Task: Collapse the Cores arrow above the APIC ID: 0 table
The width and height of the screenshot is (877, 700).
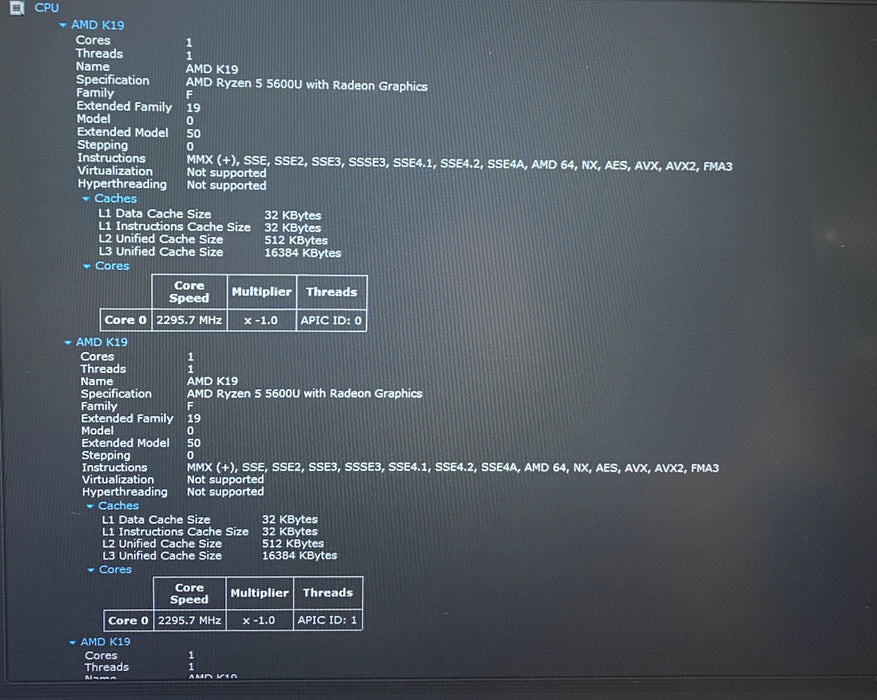Action: [x=87, y=266]
